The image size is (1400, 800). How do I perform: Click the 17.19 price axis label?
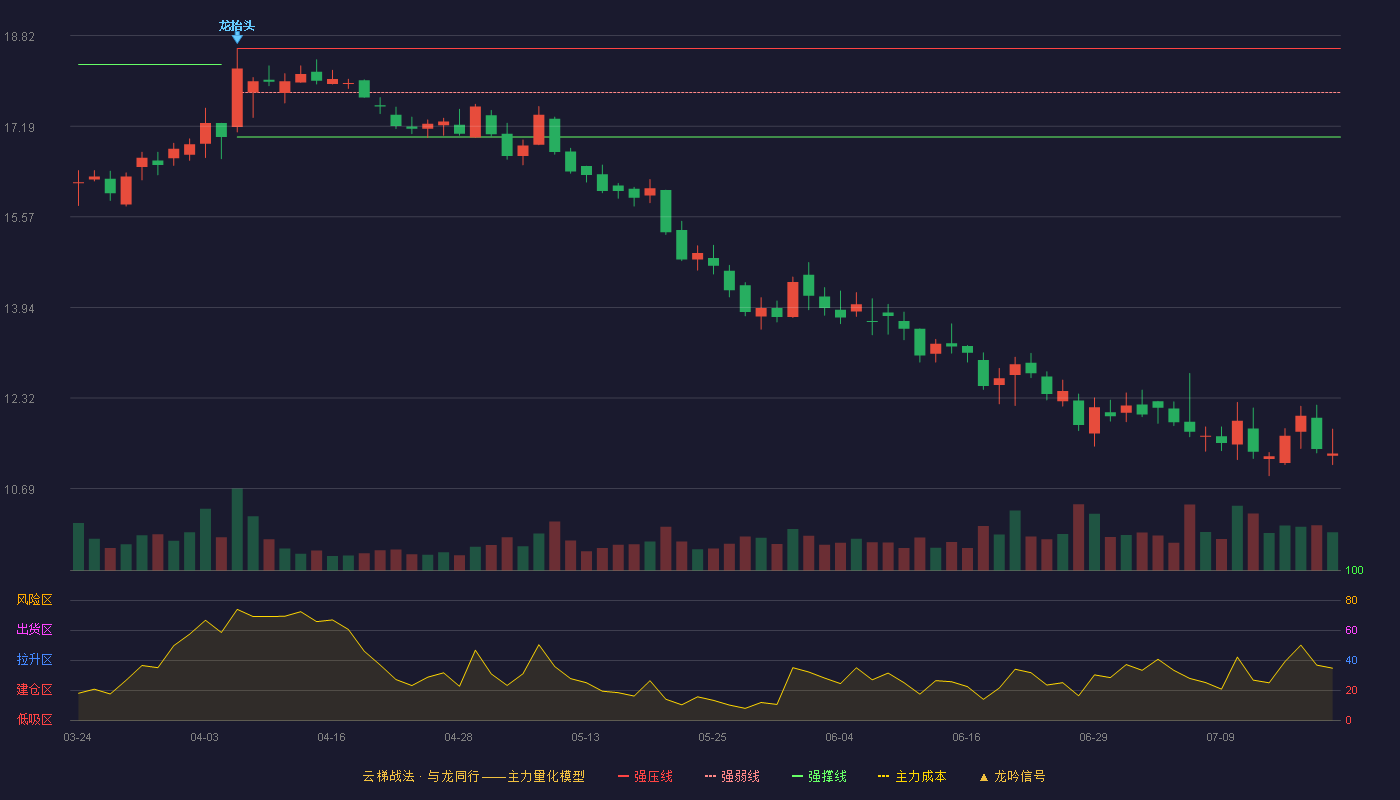pyautogui.click(x=19, y=127)
